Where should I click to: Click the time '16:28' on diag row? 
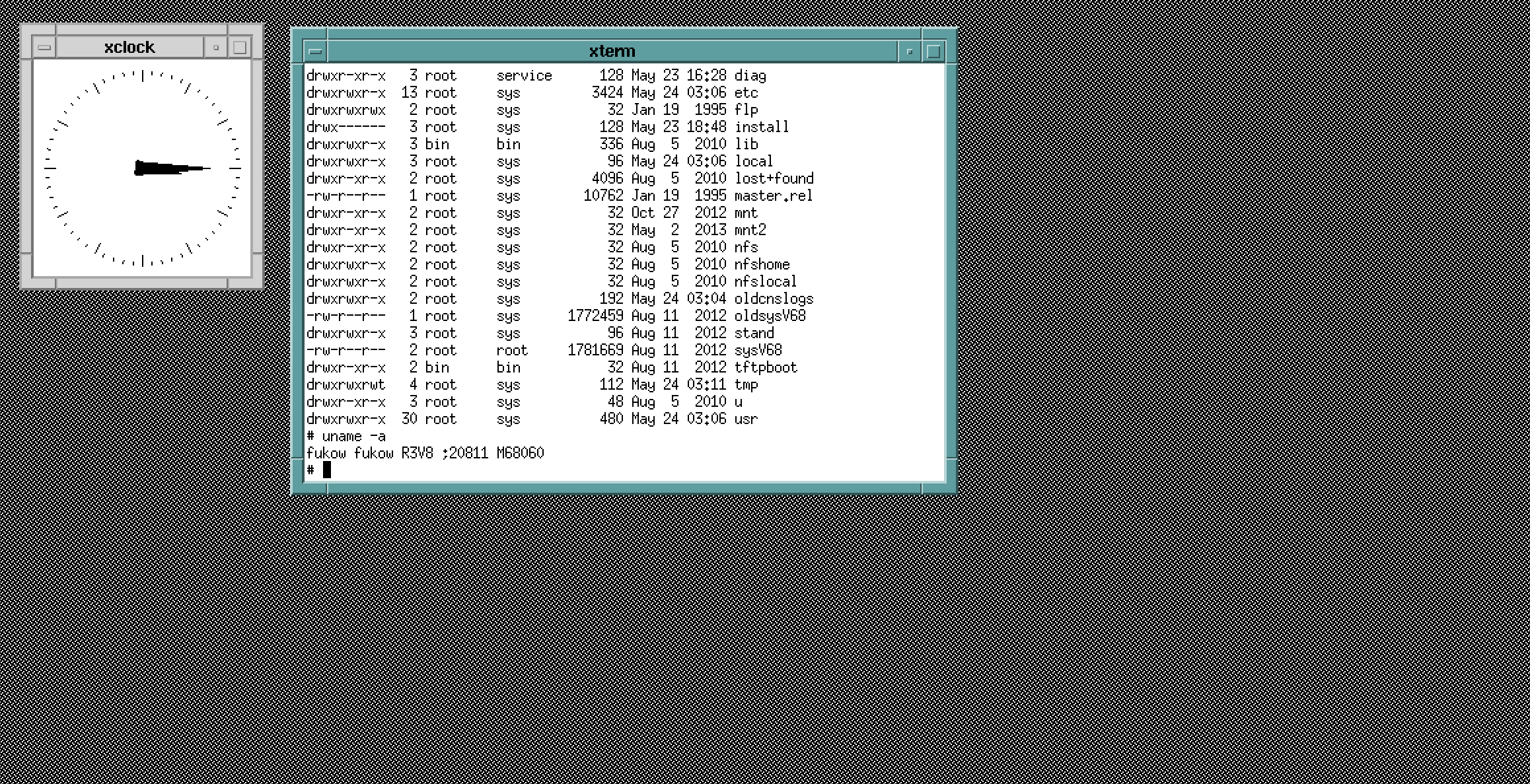point(707,75)
